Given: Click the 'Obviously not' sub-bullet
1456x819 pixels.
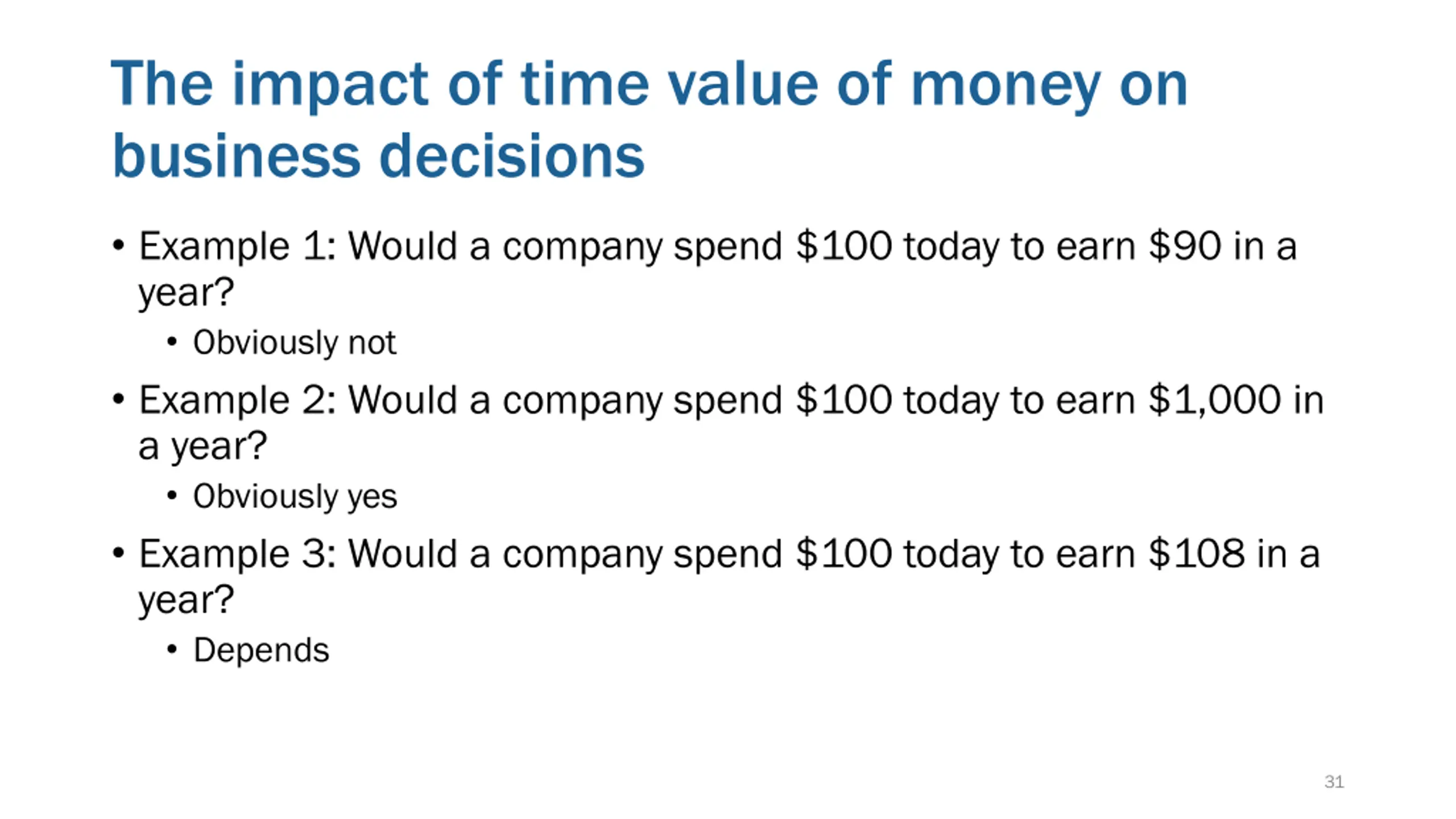Looking at the screenshot, I should [294, 343].
